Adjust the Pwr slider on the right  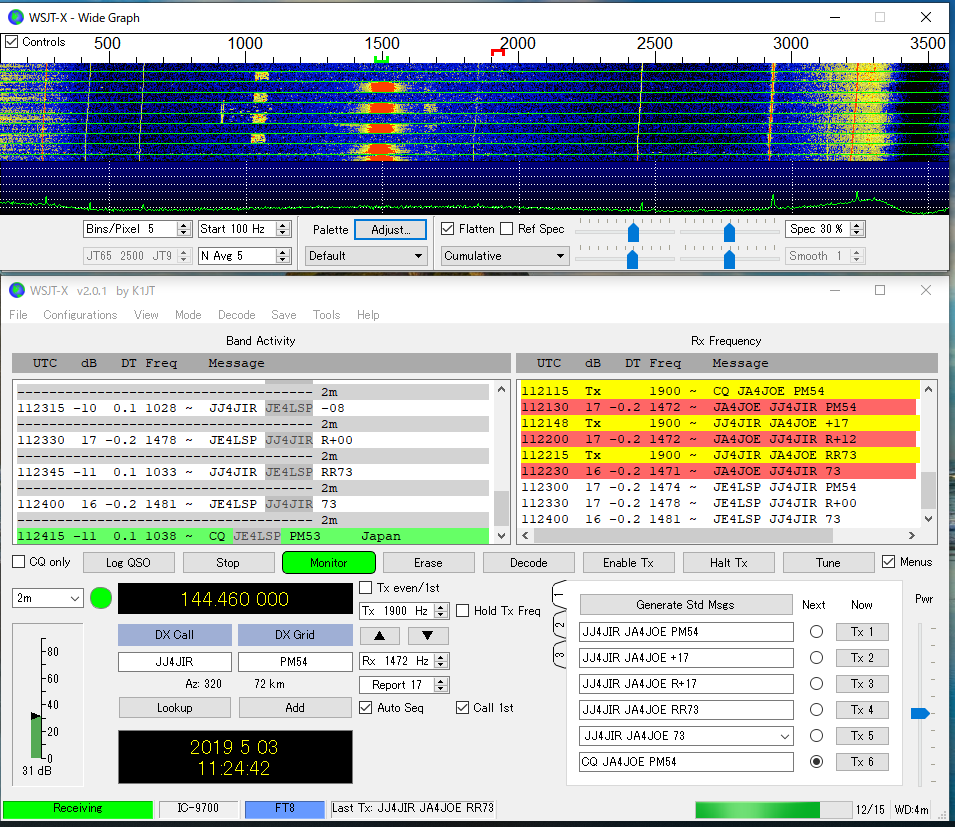tap(918, 713)
